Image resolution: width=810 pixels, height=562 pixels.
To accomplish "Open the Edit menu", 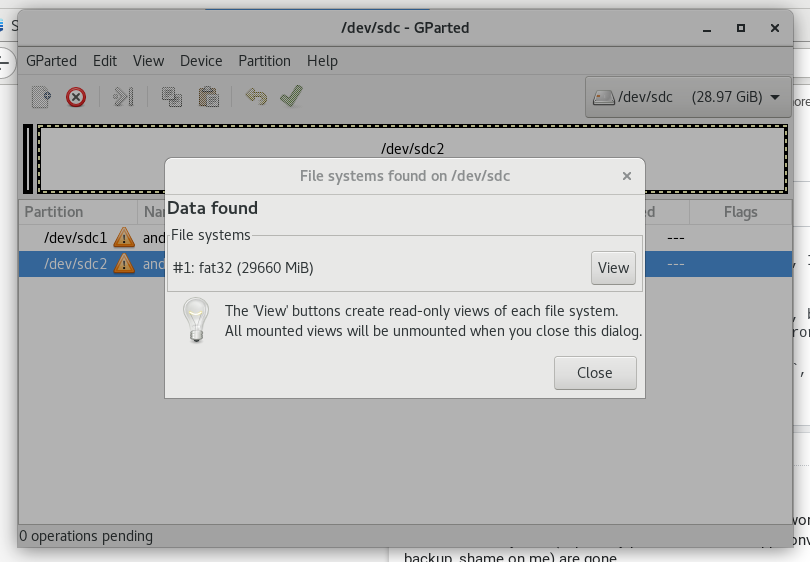I will (105, 61).
